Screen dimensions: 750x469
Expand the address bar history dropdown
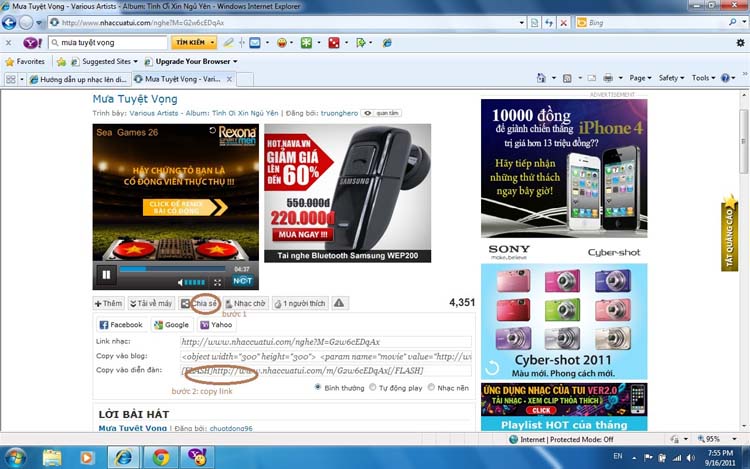click(521, 22)
